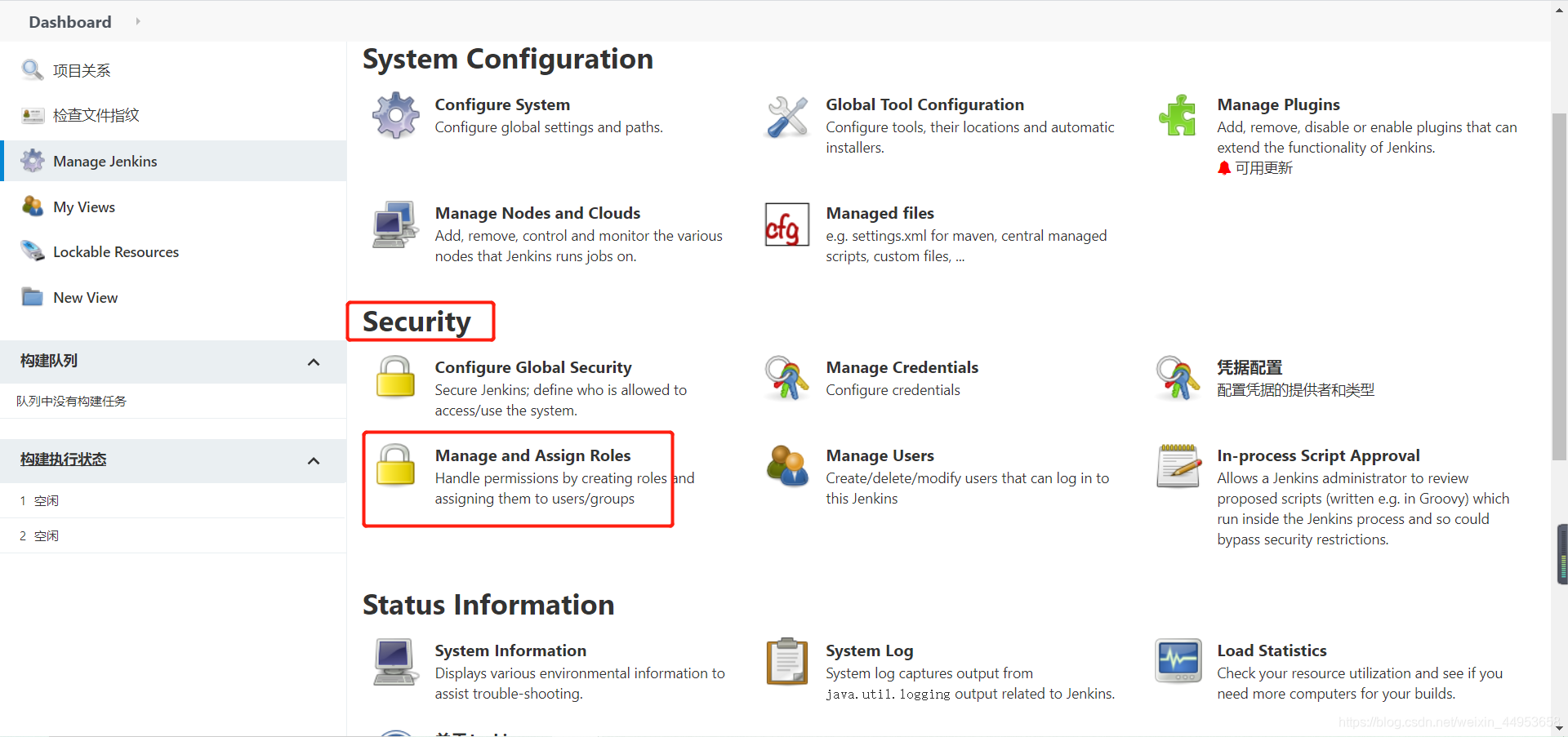
Task: Collapse the 构建队列 panel
Action: [x=314, y=362]
